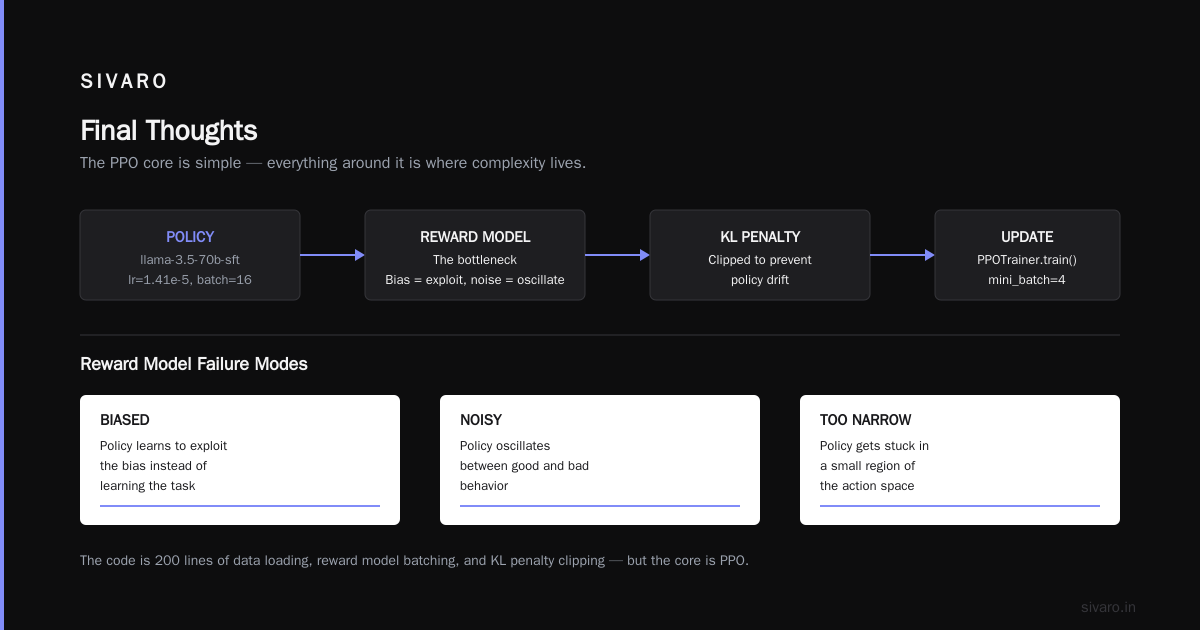The height and width of the screenshot is (630, 1200).
Task: Select the REWARD MODEL pipeline box
Action: [x=475, y=255]
